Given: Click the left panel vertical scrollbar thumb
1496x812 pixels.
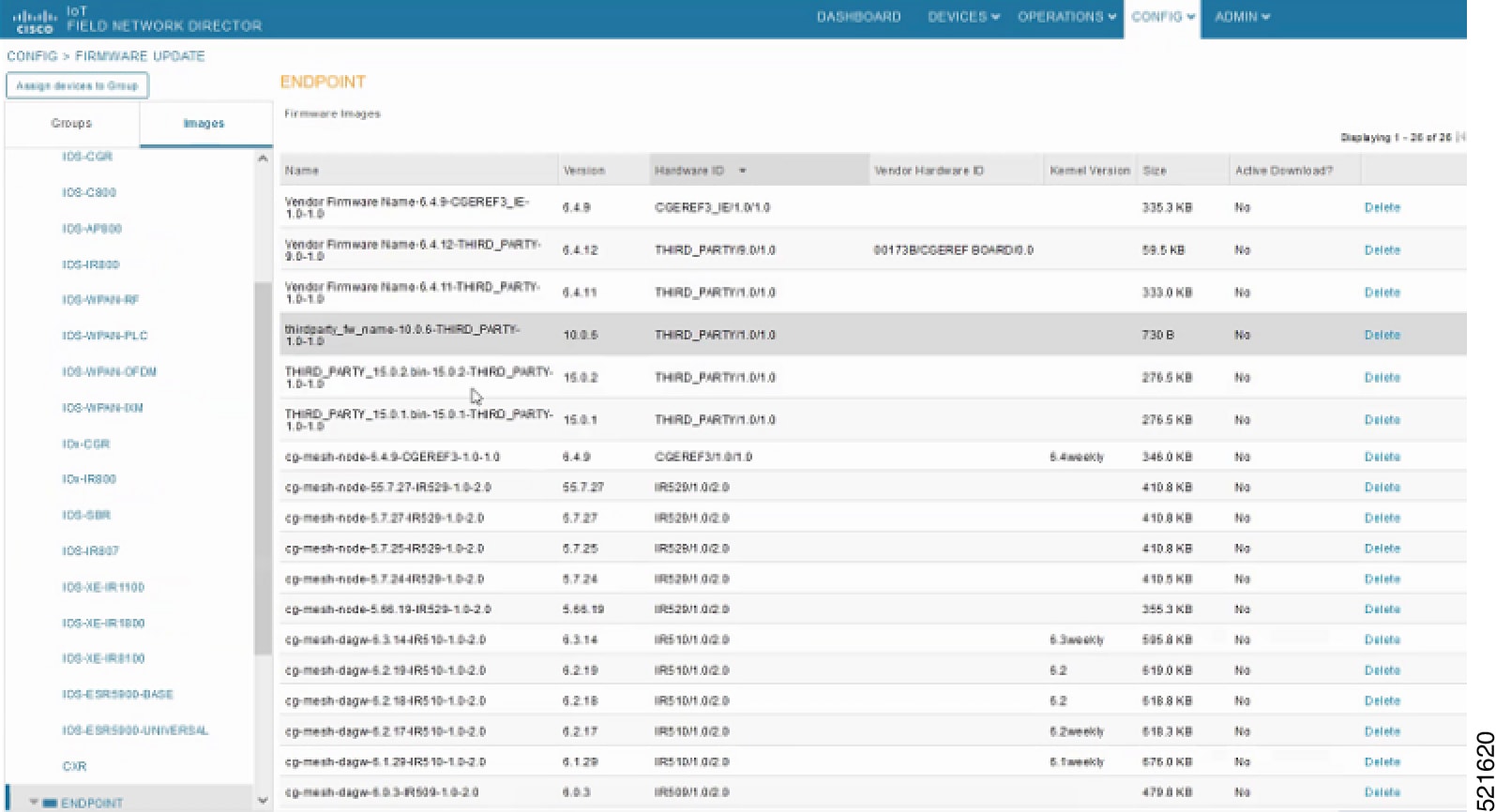Looking at the screenshot, I should tap(263, 469).
